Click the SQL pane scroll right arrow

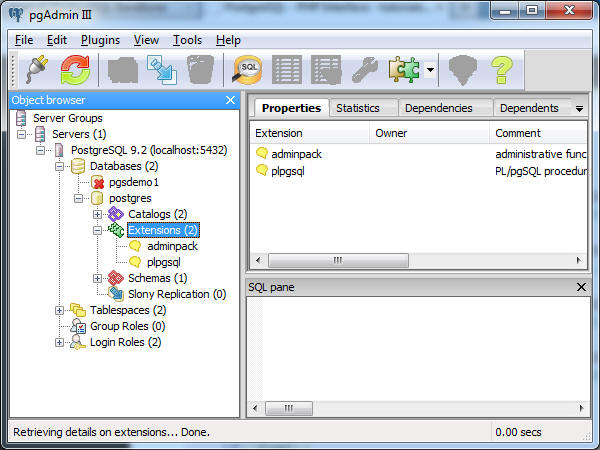[582, 408]
